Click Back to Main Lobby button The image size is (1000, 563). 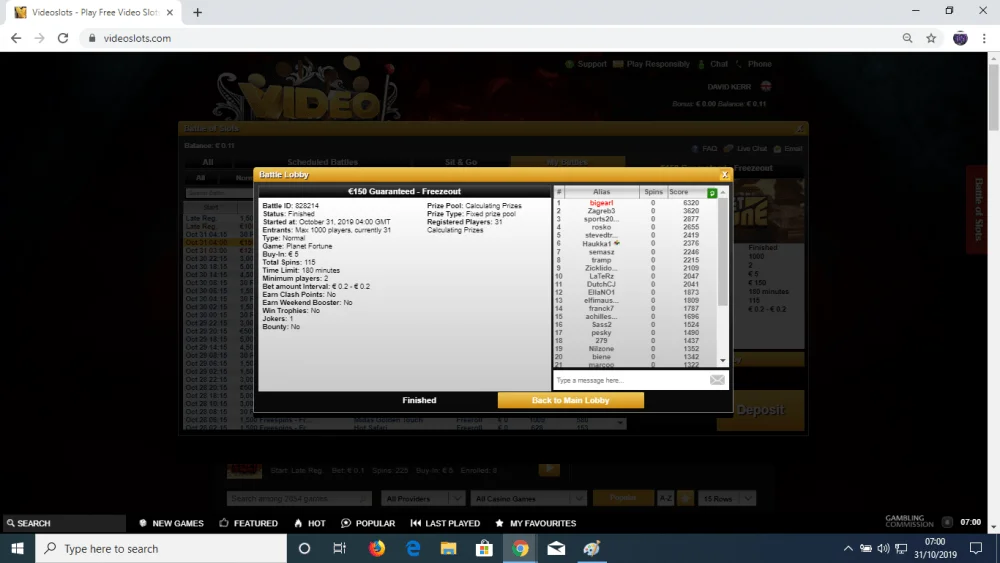pyautogui.click(x=571, y=400)
